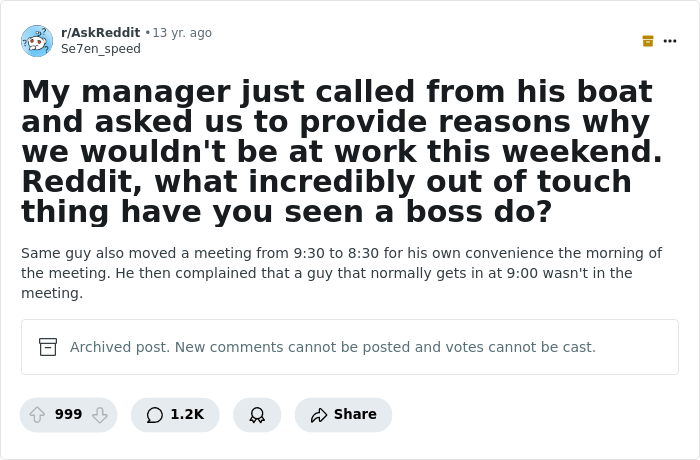The image size is (700, 460).
Task: Click the share arrow icon
Action: tap(319, 414)
